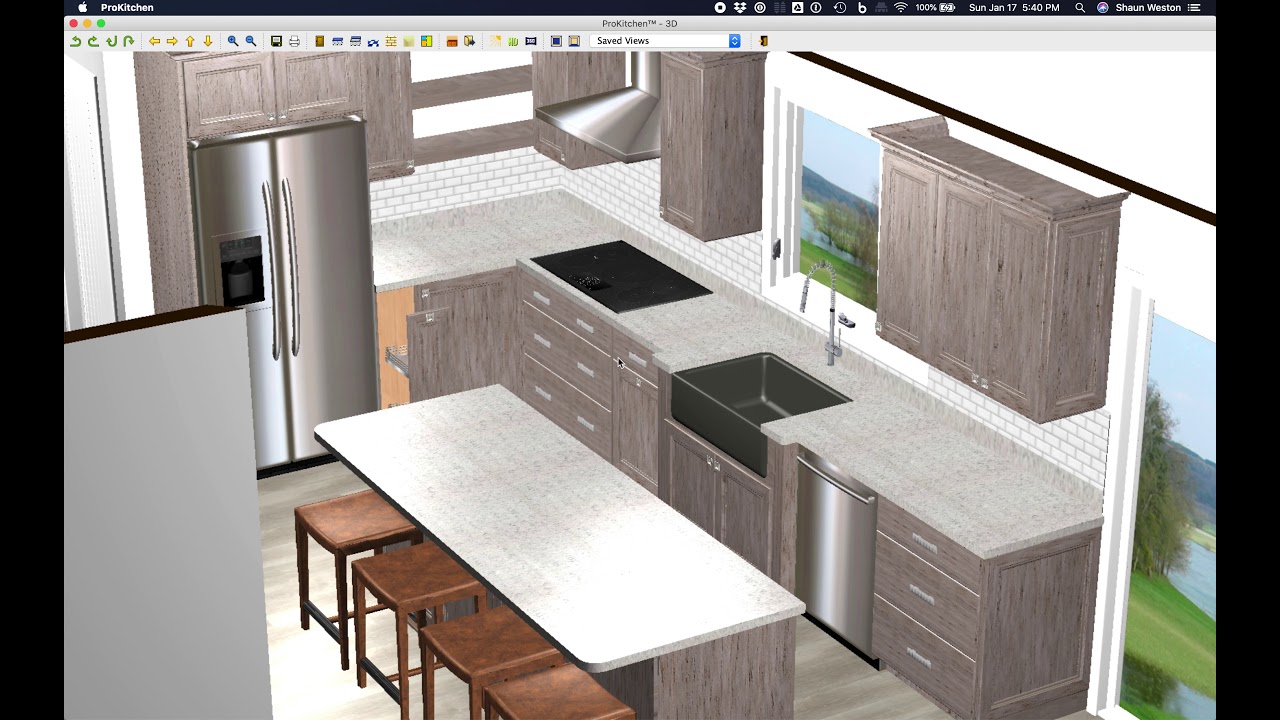The height and width of the screenshot is (720, 1280).
Task: Exit 3D view with door icon
Action: [764, 41]
